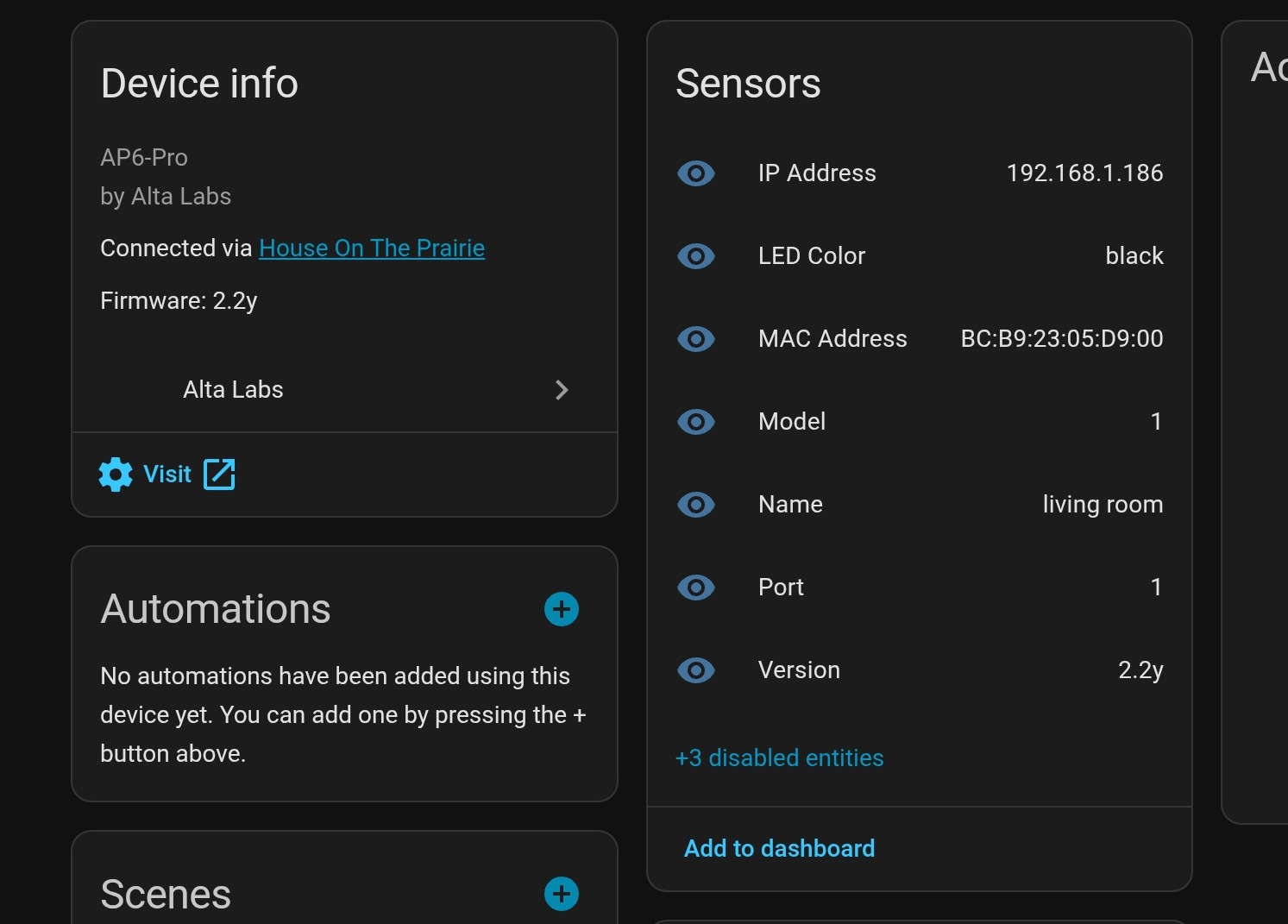Add a new automation with plus button
1288x924 pixels.
pos(561,609)
